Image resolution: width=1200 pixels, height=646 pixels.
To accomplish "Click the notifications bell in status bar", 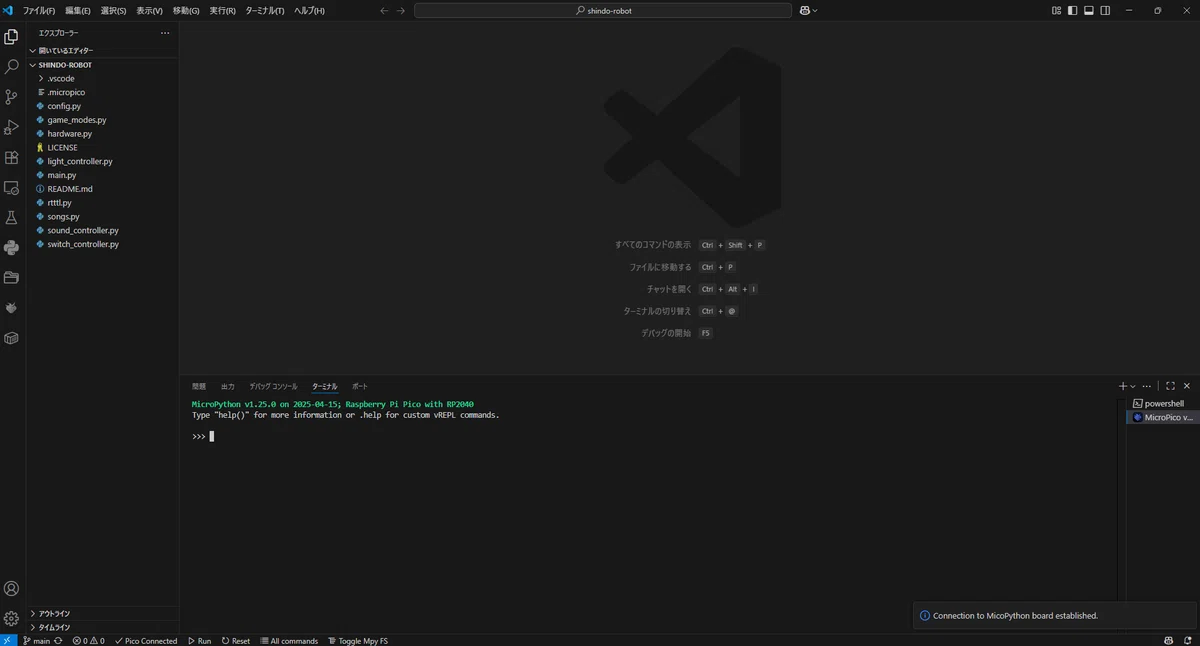I will 1189,640.
